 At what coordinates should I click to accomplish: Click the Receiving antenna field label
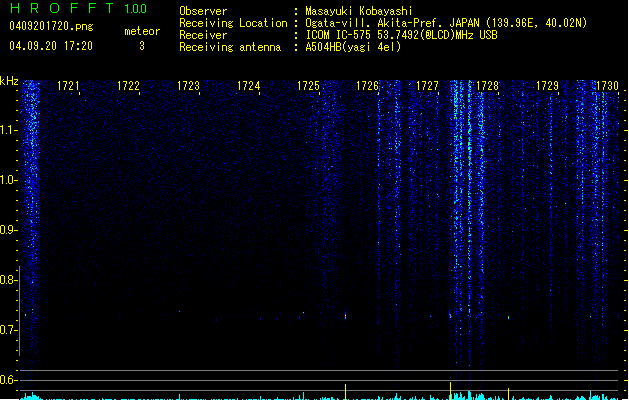click(230, 47)
